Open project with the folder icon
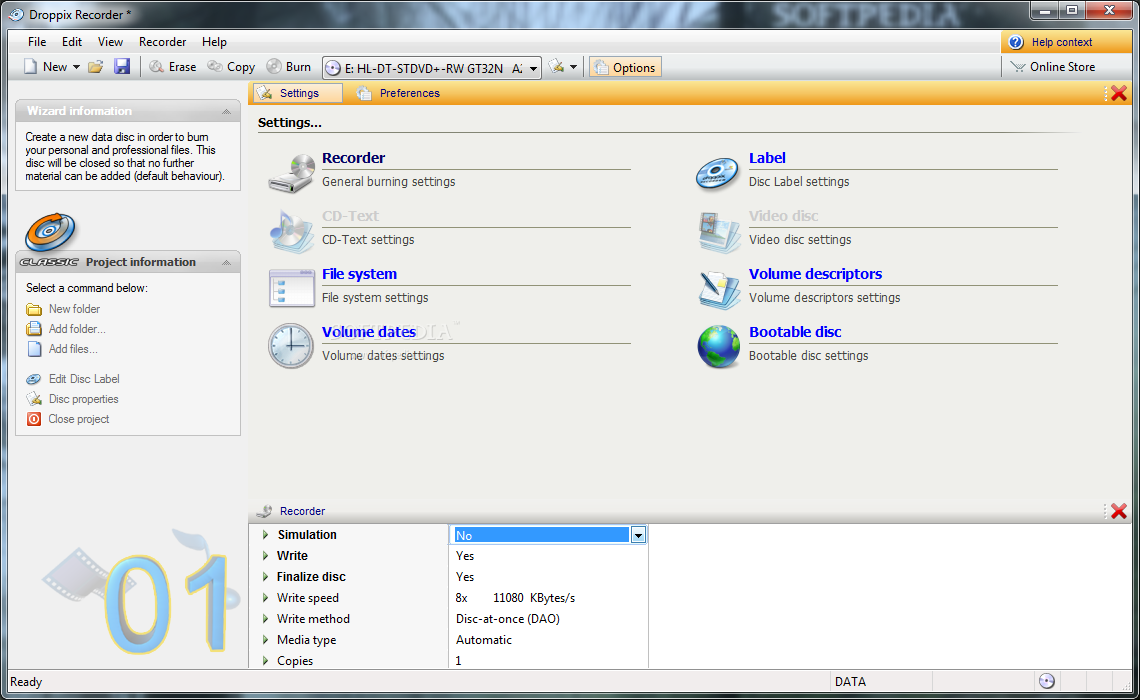Image resolution: width=1140 pixels, height=700 pixels. [x=95, y=67]
